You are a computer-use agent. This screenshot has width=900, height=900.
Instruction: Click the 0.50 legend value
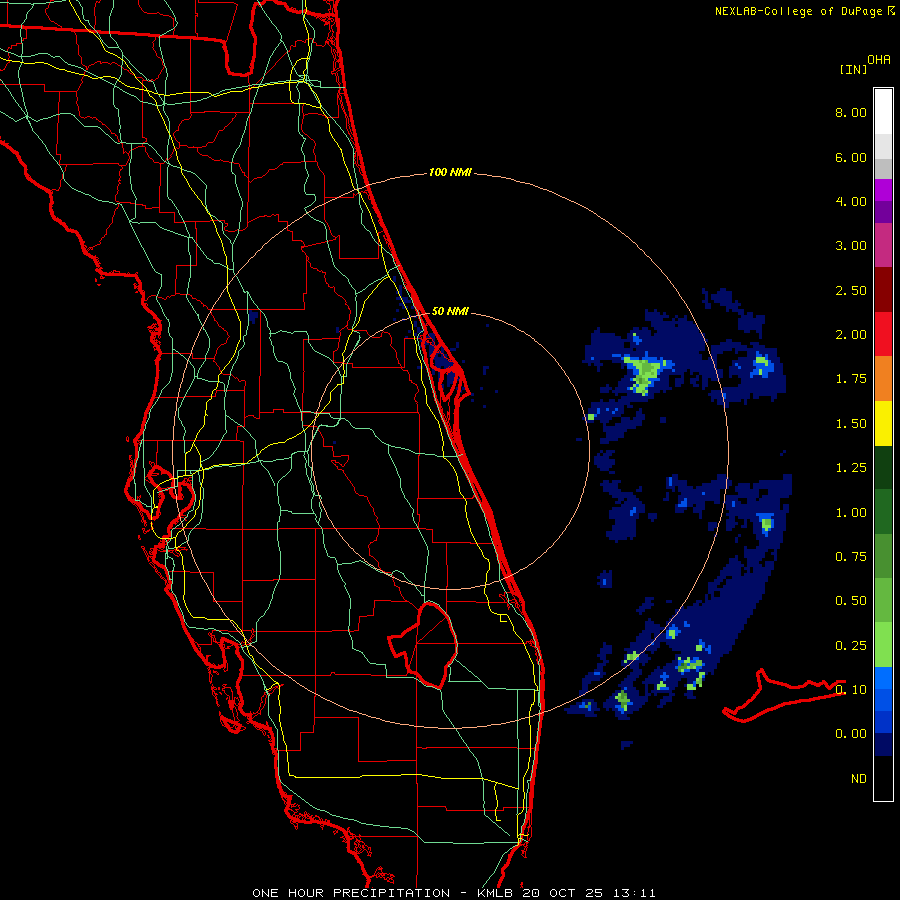click(x=851, y=601)
